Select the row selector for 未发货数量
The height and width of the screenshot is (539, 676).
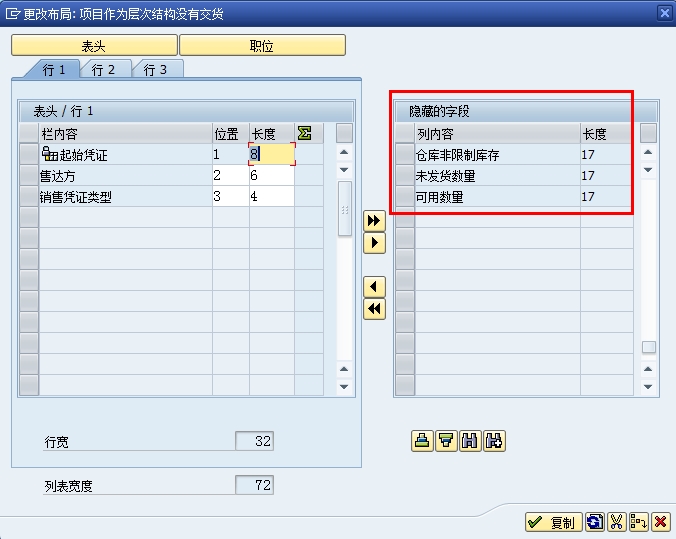tap(405, 175)
